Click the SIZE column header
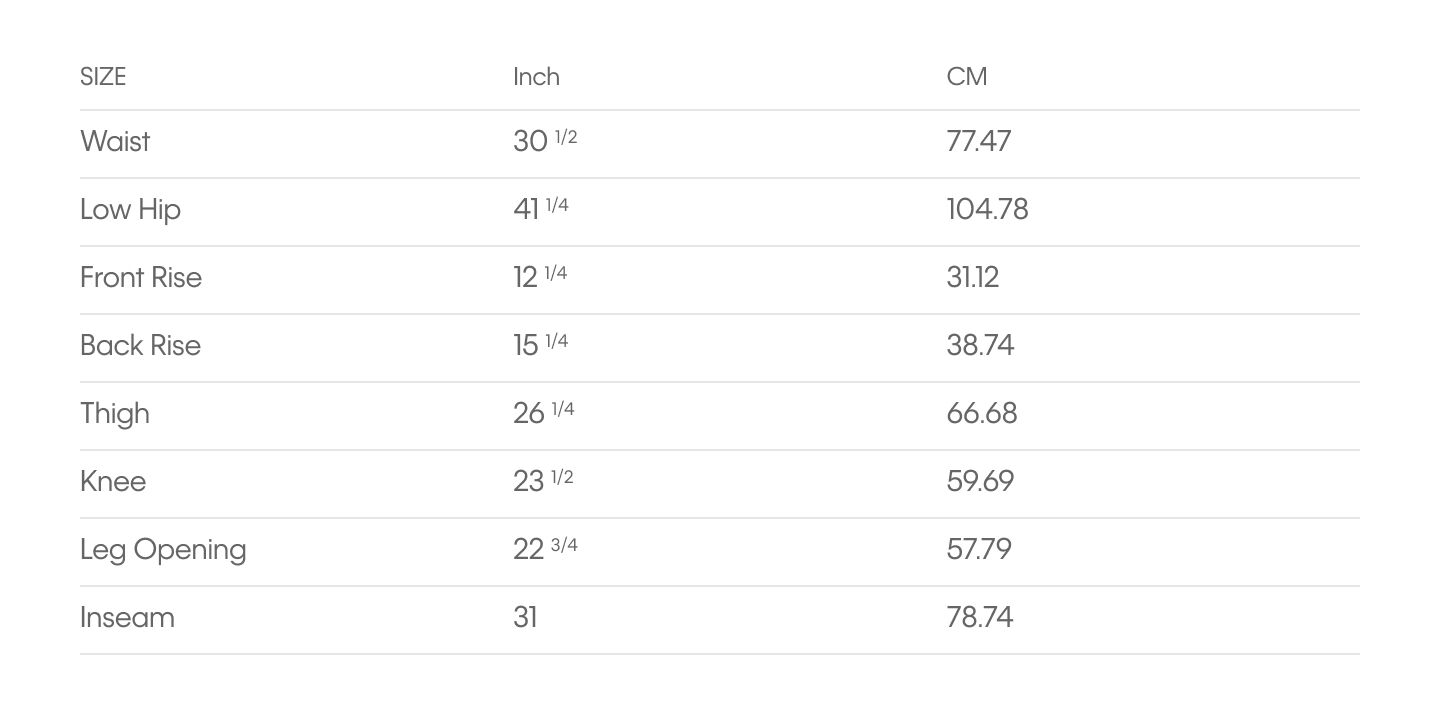Image resolution: width=1440 pixels, height=720 pixels. point(103,77)
